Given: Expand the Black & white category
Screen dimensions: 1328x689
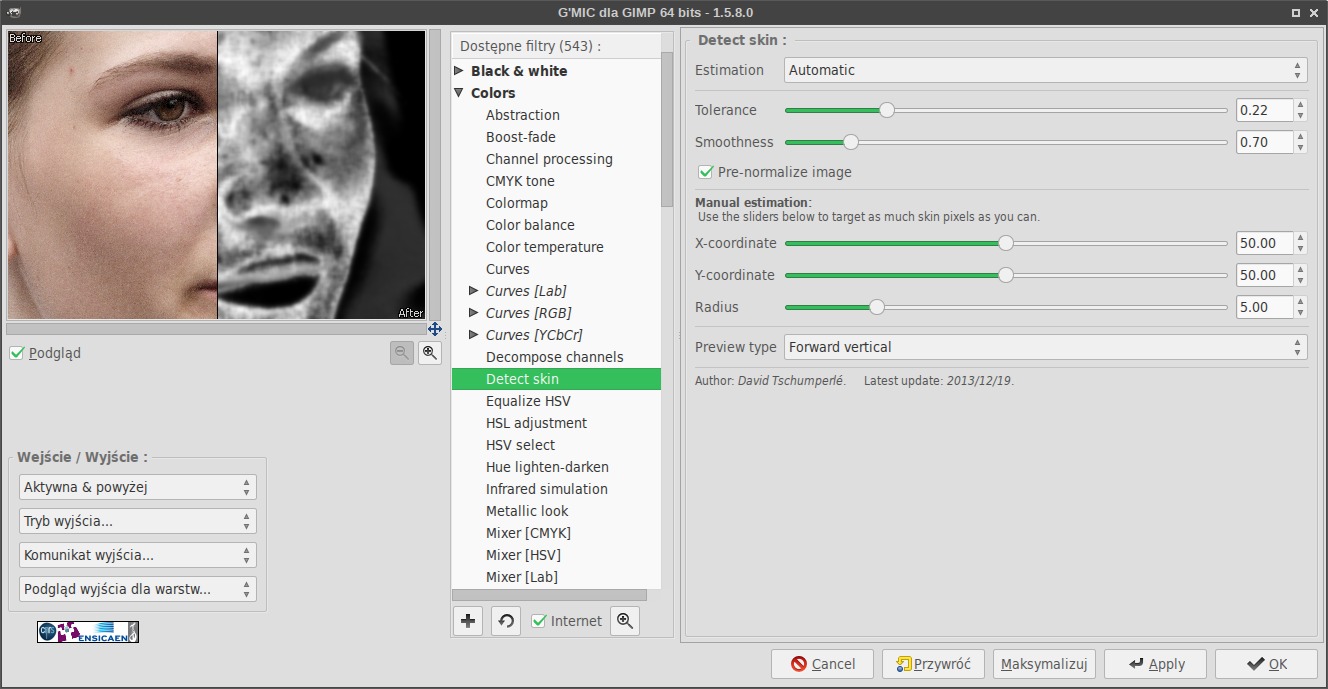Looking at the screenshot, I should click(x=460, y=71).
